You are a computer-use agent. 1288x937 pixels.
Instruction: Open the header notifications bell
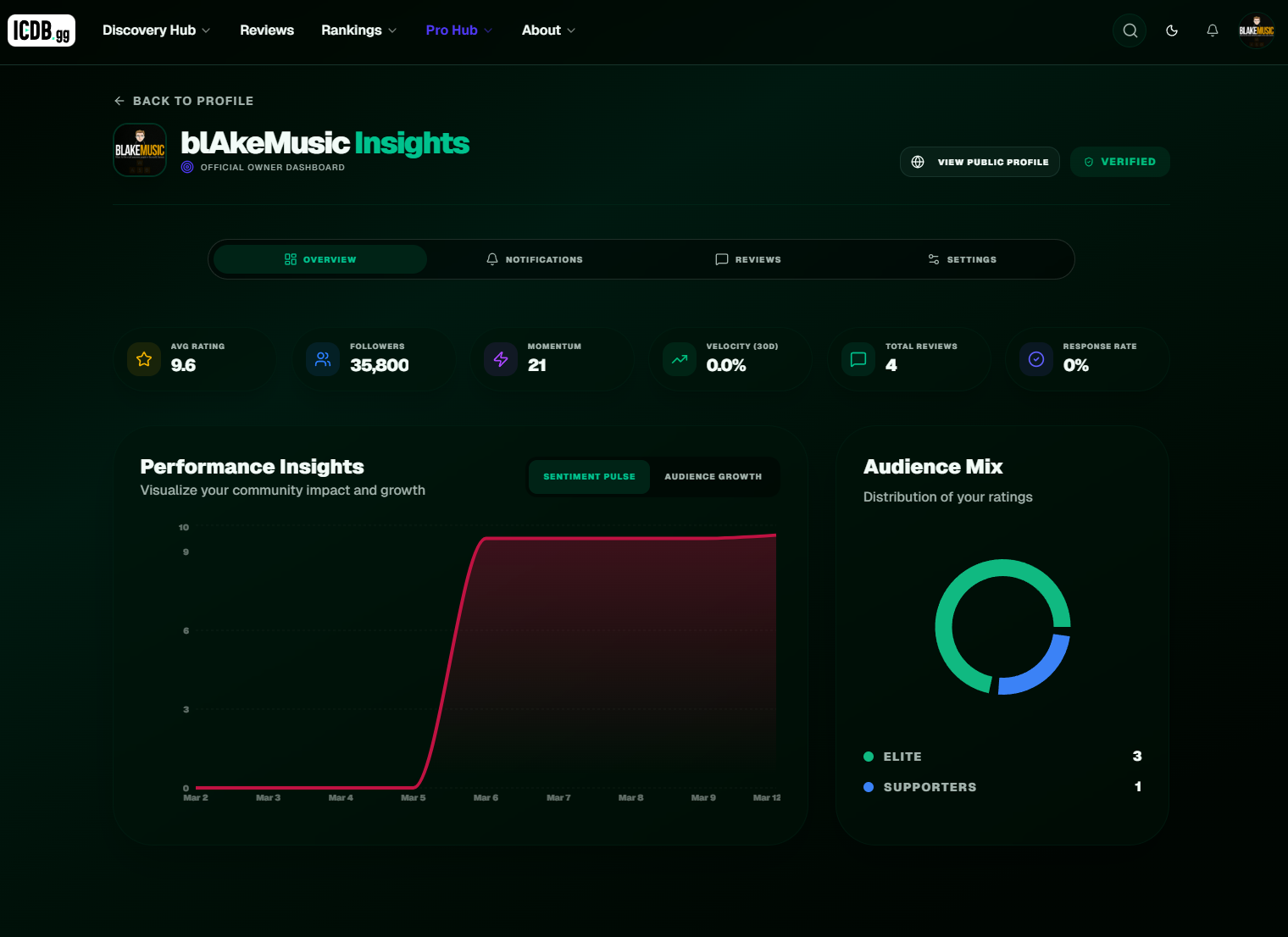tap(1213, 30)
